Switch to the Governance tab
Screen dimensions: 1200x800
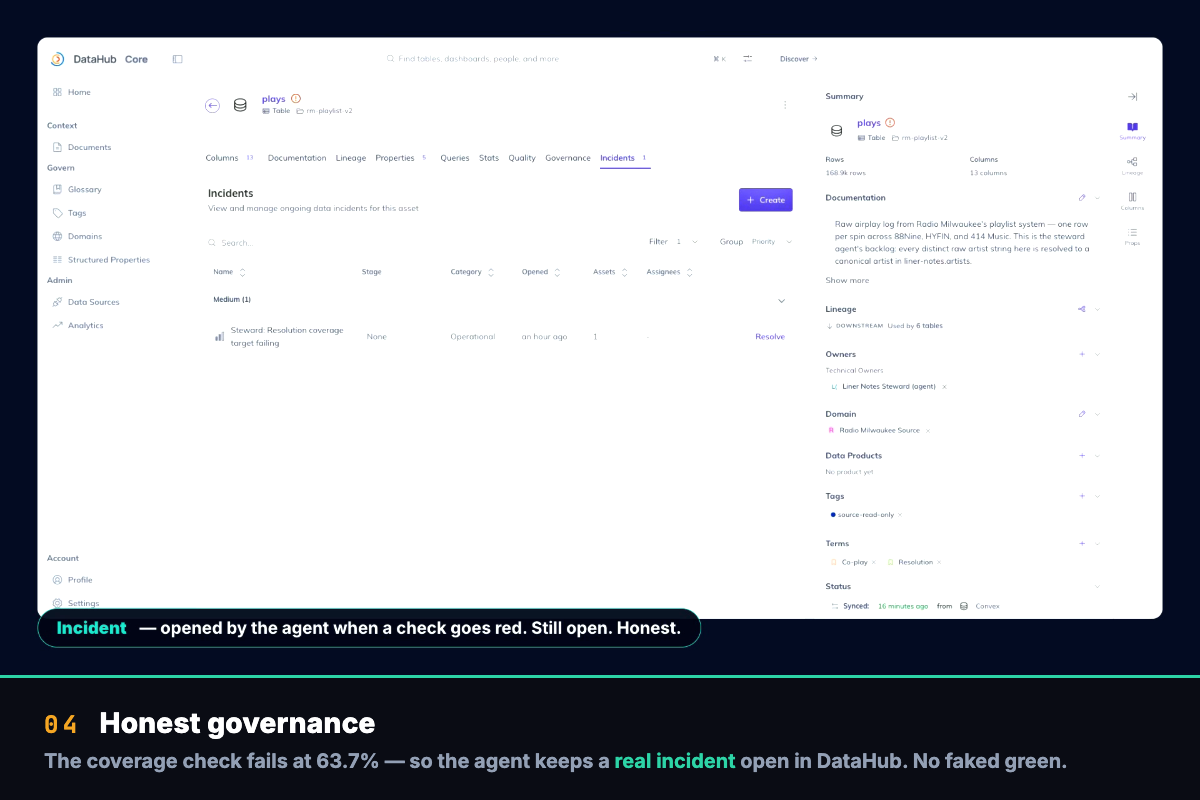(x=568, y=158)
